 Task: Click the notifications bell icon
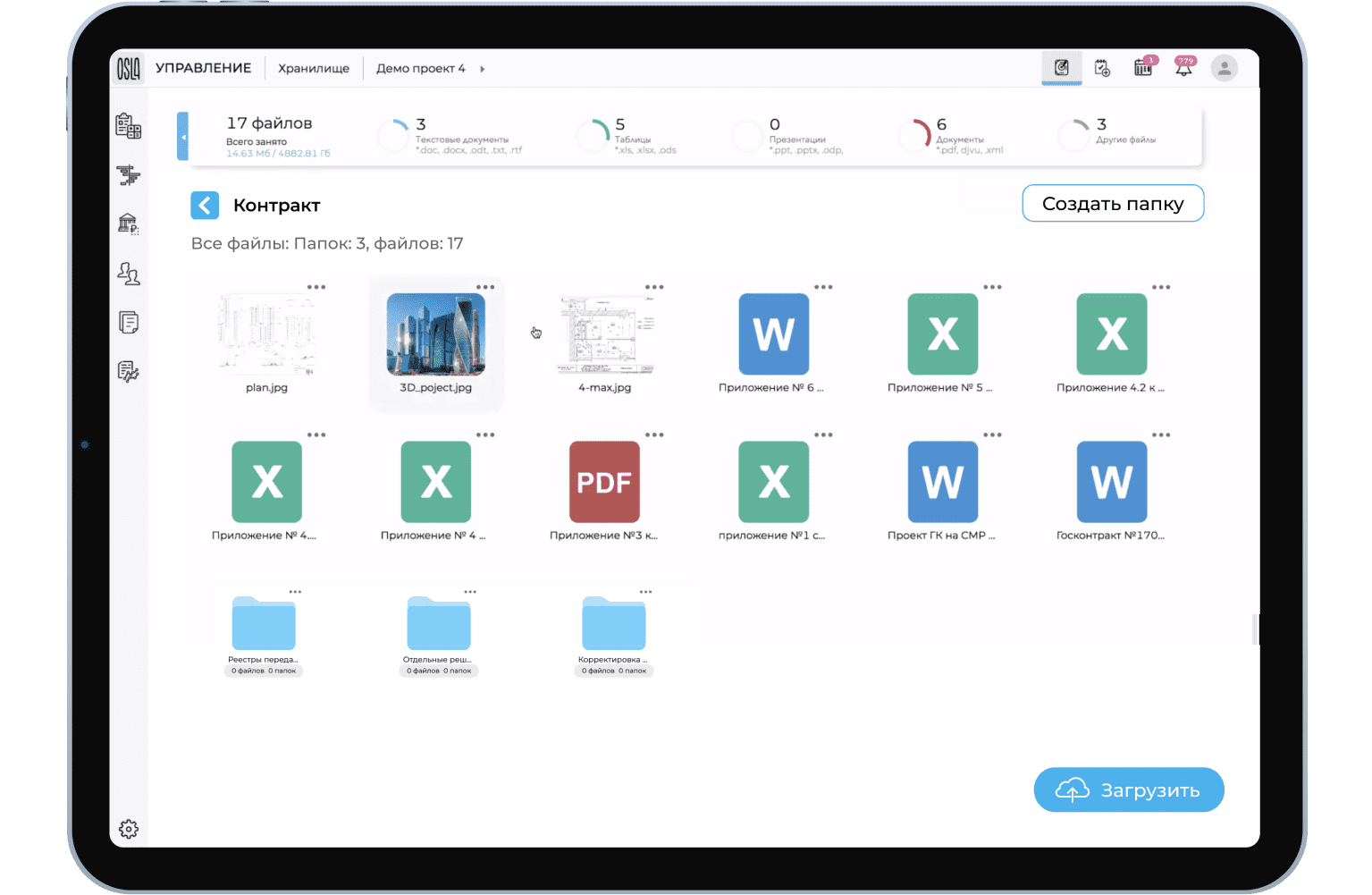pyautogui.click(x=1183, y=68)
